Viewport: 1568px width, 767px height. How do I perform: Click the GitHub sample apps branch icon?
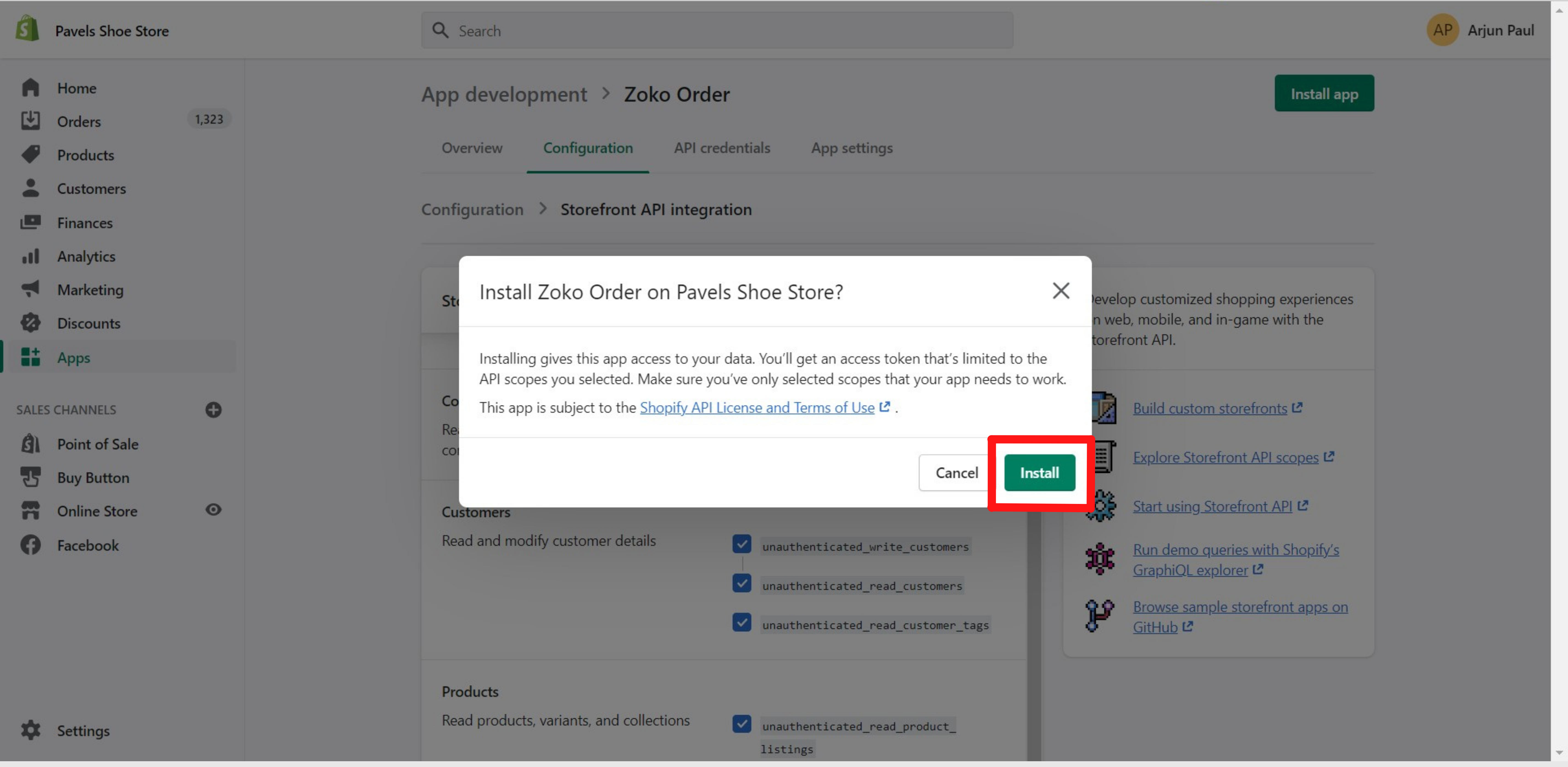(1099, 616)
